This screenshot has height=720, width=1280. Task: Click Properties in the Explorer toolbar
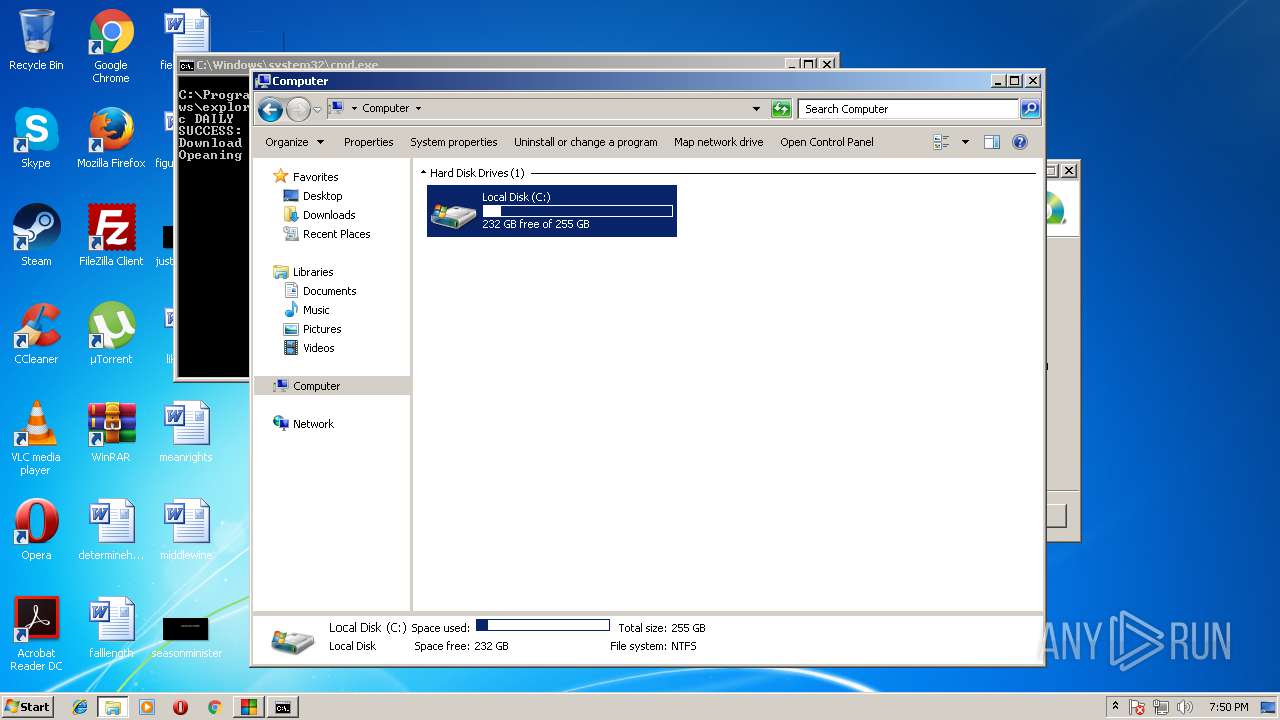click(368, 142)
